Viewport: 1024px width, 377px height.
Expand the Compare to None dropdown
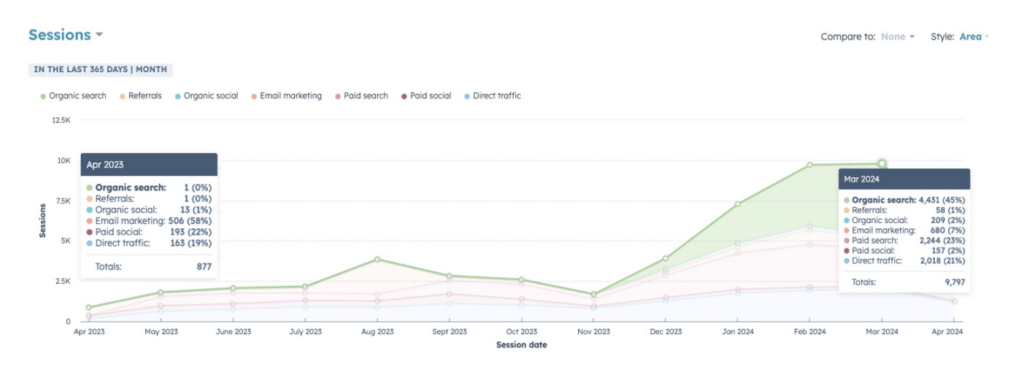click(897, 37)
